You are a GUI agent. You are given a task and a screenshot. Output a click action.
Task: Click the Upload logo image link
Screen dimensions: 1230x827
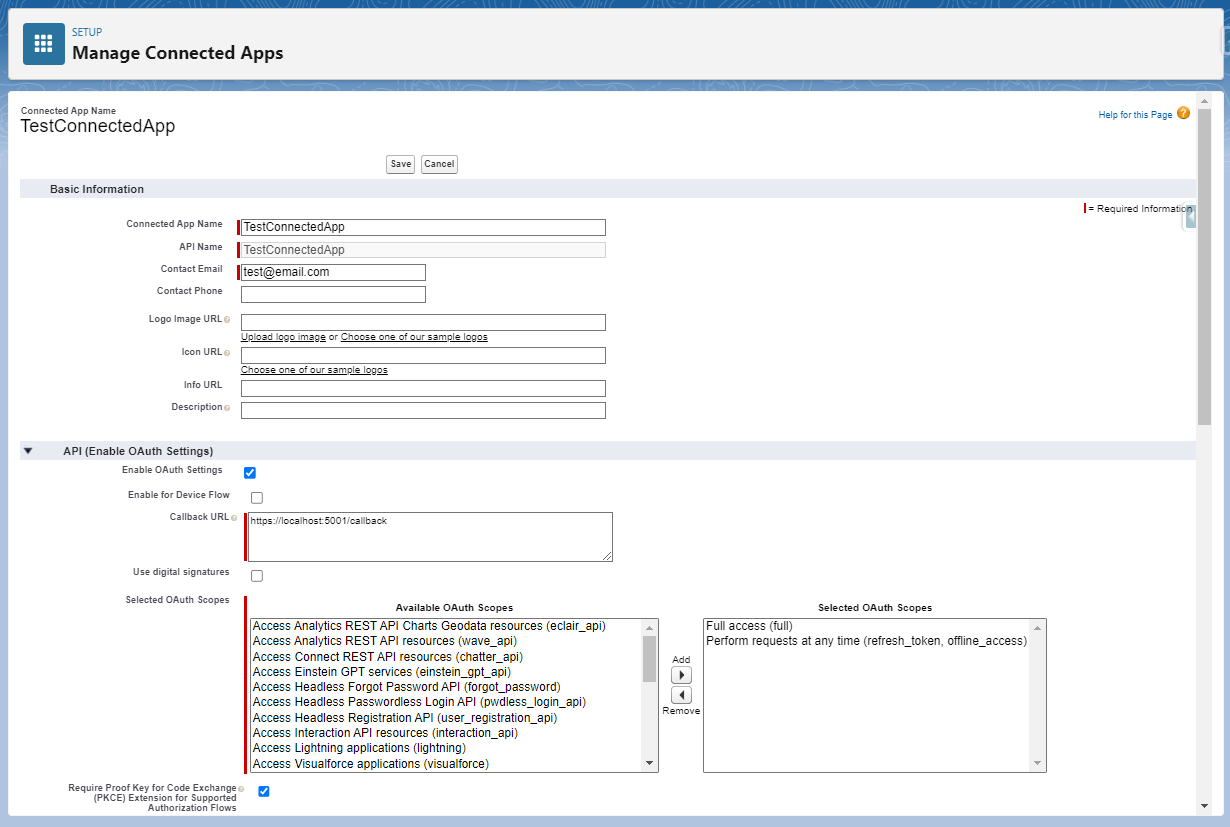coord(283,337)
